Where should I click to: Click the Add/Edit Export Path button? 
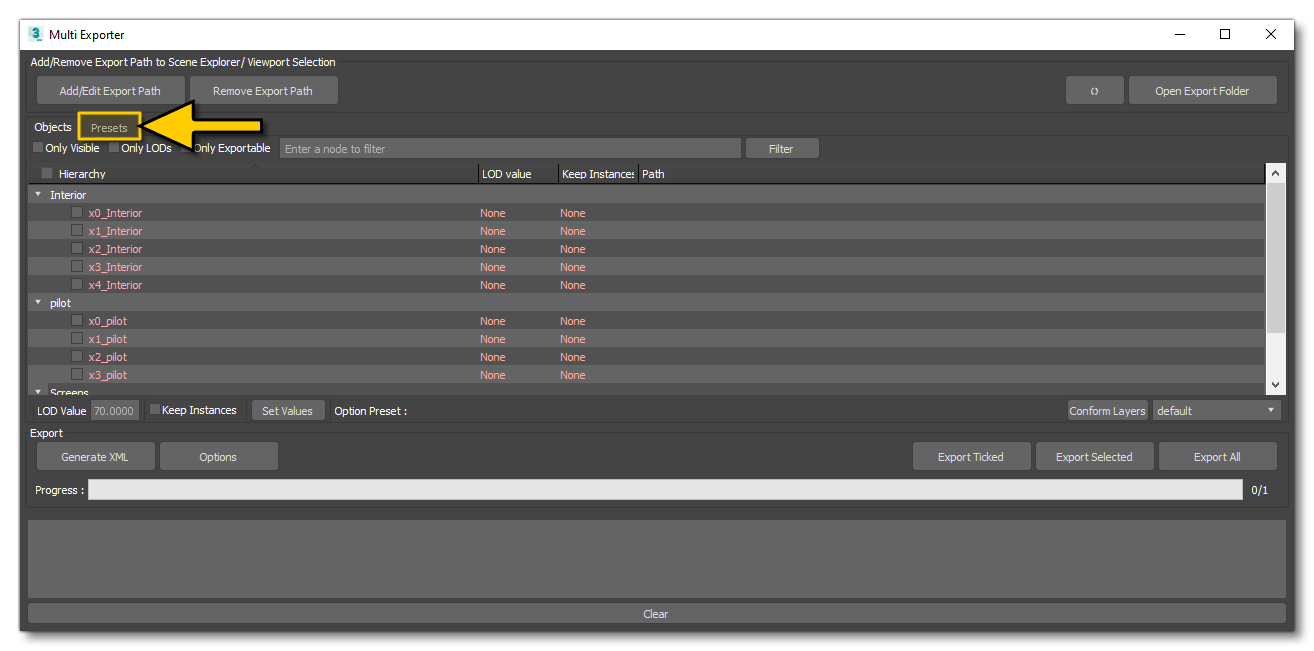click(110, 91)
